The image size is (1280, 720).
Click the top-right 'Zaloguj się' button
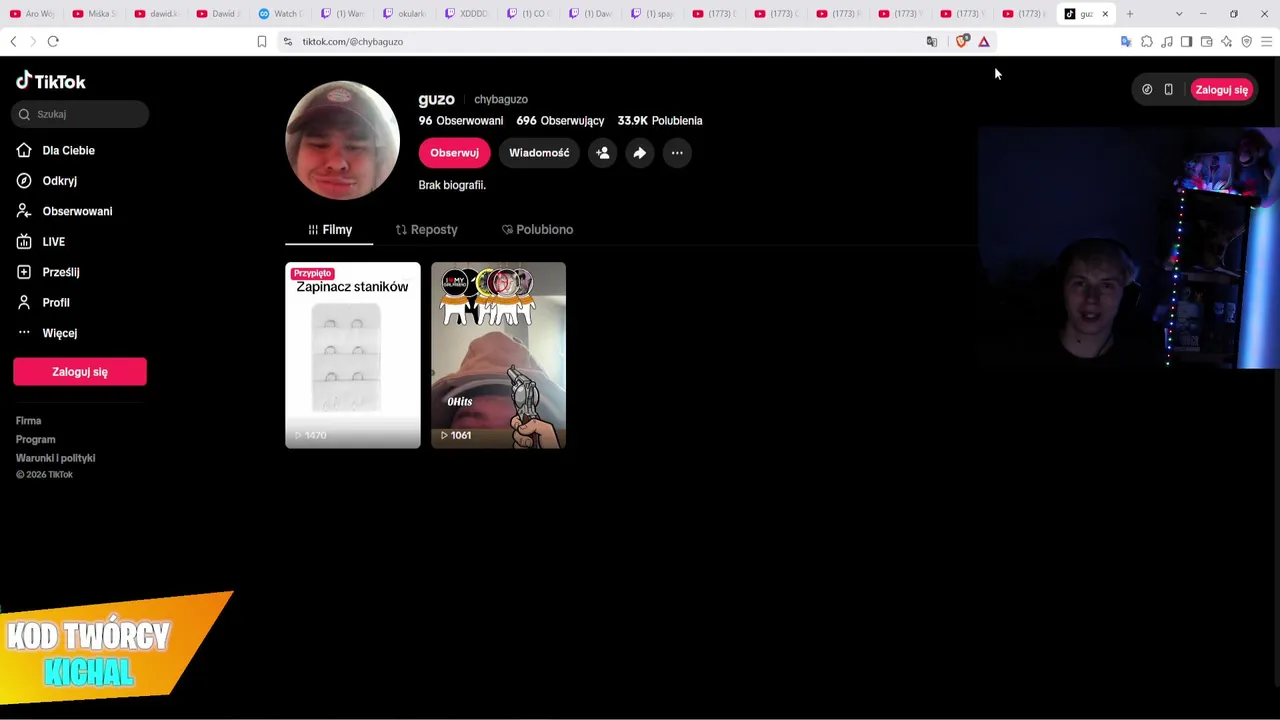1221,90
